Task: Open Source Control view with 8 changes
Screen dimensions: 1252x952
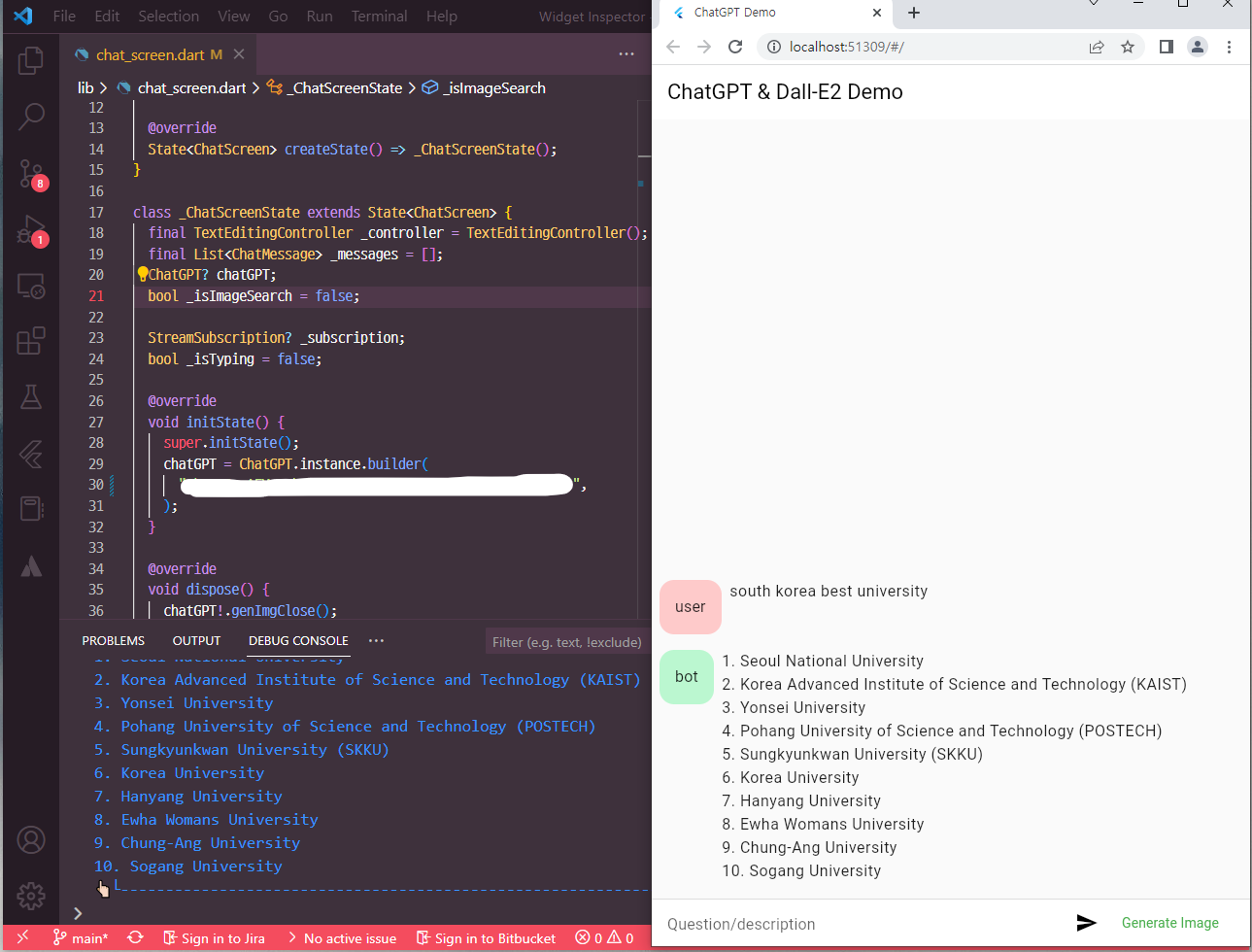Action: click(31, 175)
